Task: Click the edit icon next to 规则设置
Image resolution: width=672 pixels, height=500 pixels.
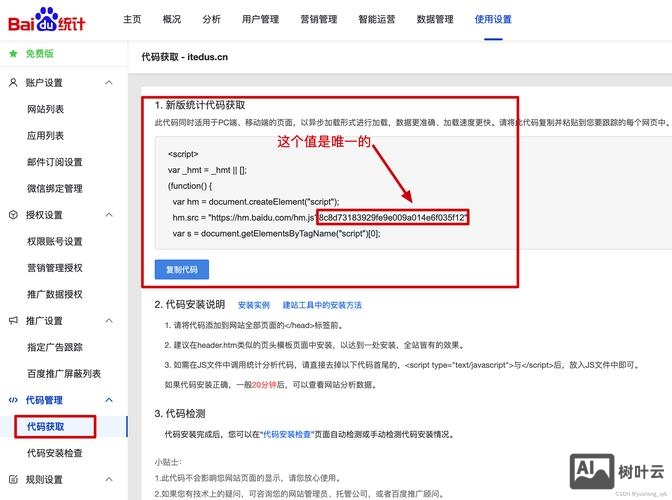Action: 13,479
